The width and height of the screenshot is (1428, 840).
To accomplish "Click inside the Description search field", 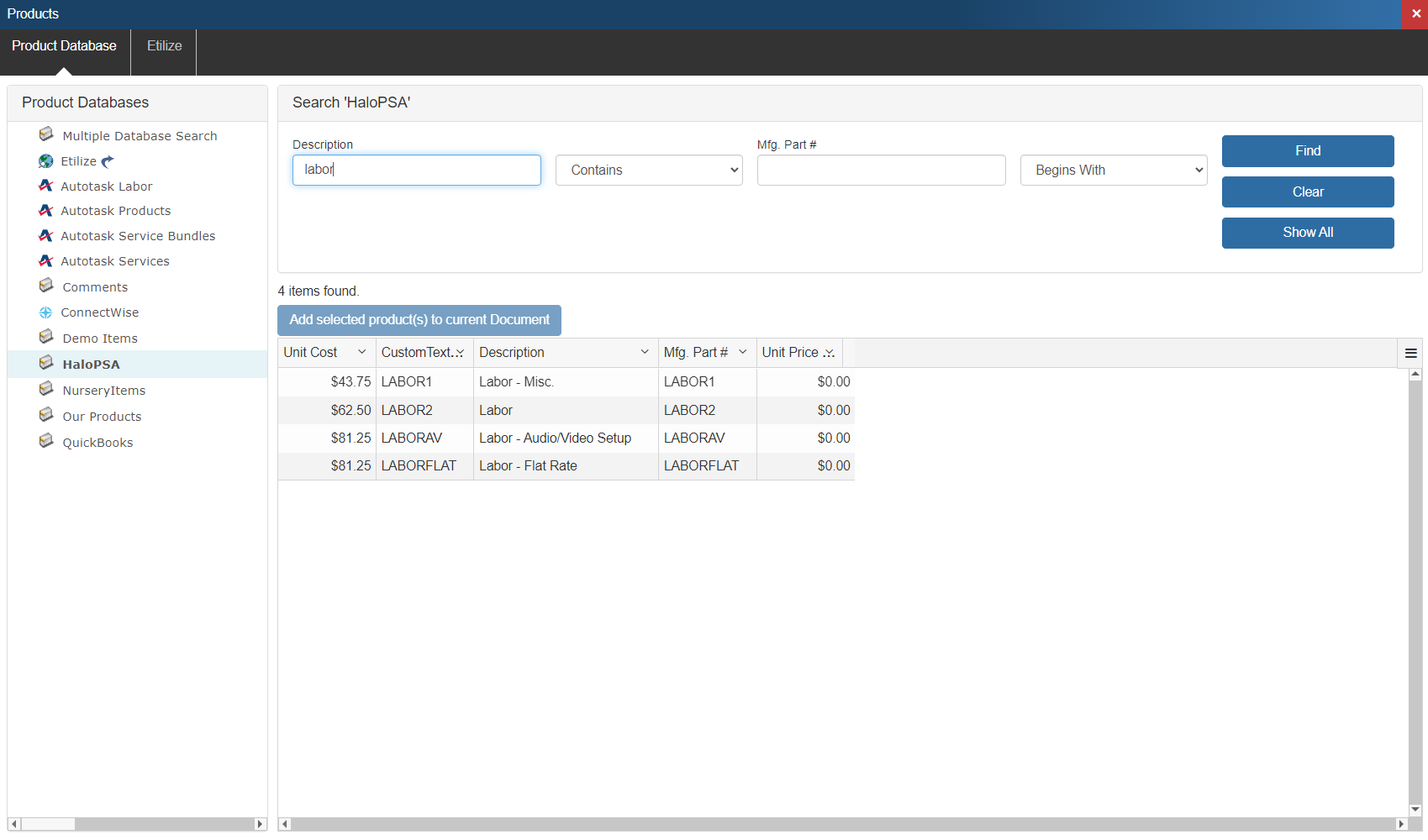I will coord(416,170).
